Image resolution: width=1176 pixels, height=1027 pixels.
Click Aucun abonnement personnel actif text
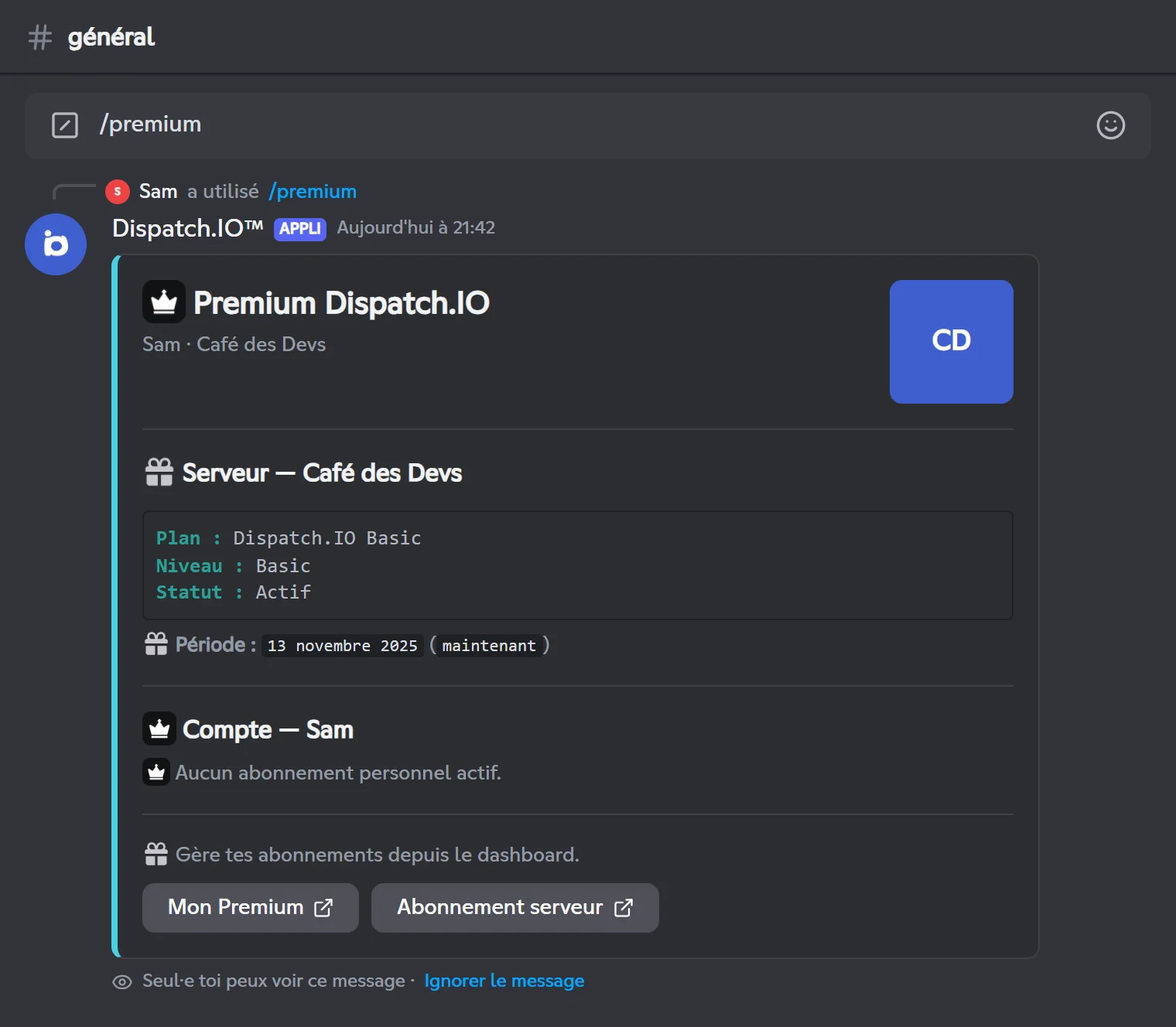point(338,773)
